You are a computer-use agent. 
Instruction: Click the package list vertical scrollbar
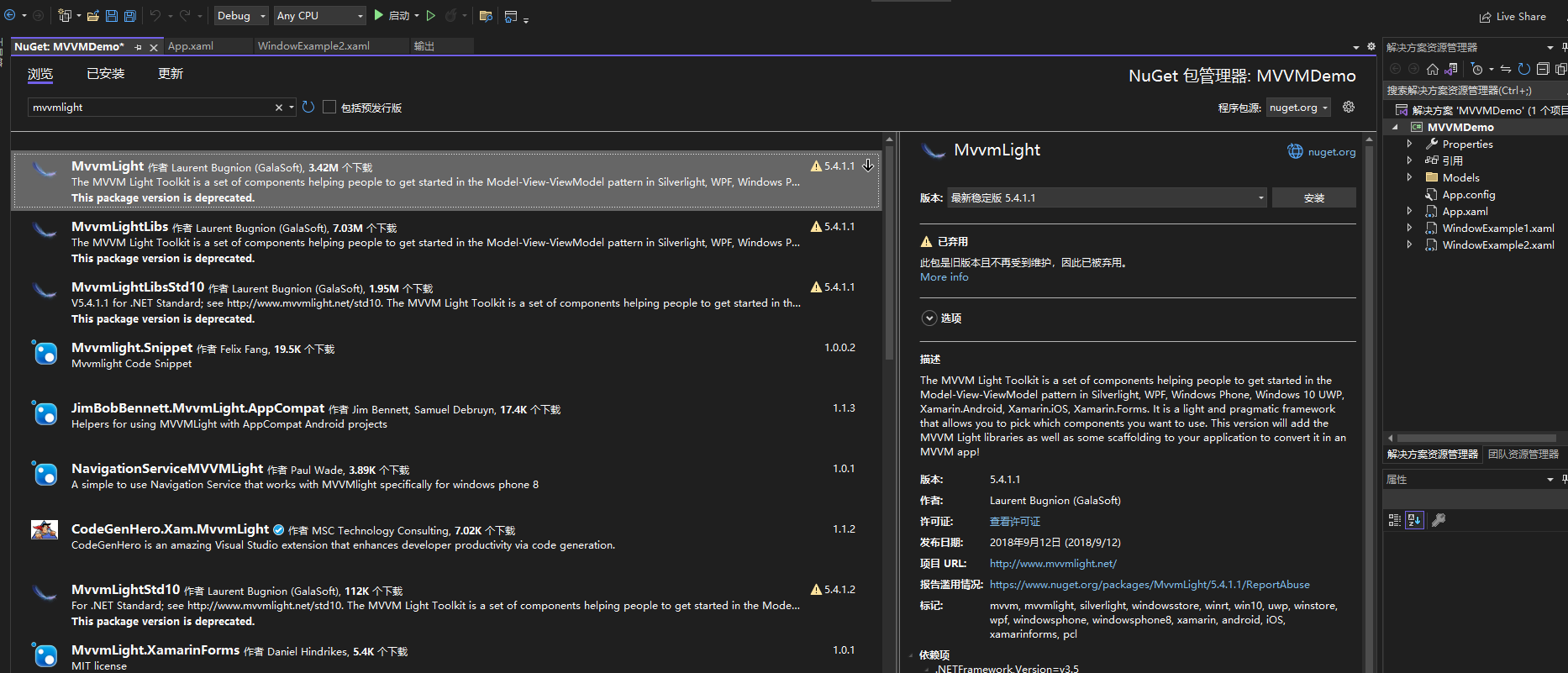click(889, 252)
